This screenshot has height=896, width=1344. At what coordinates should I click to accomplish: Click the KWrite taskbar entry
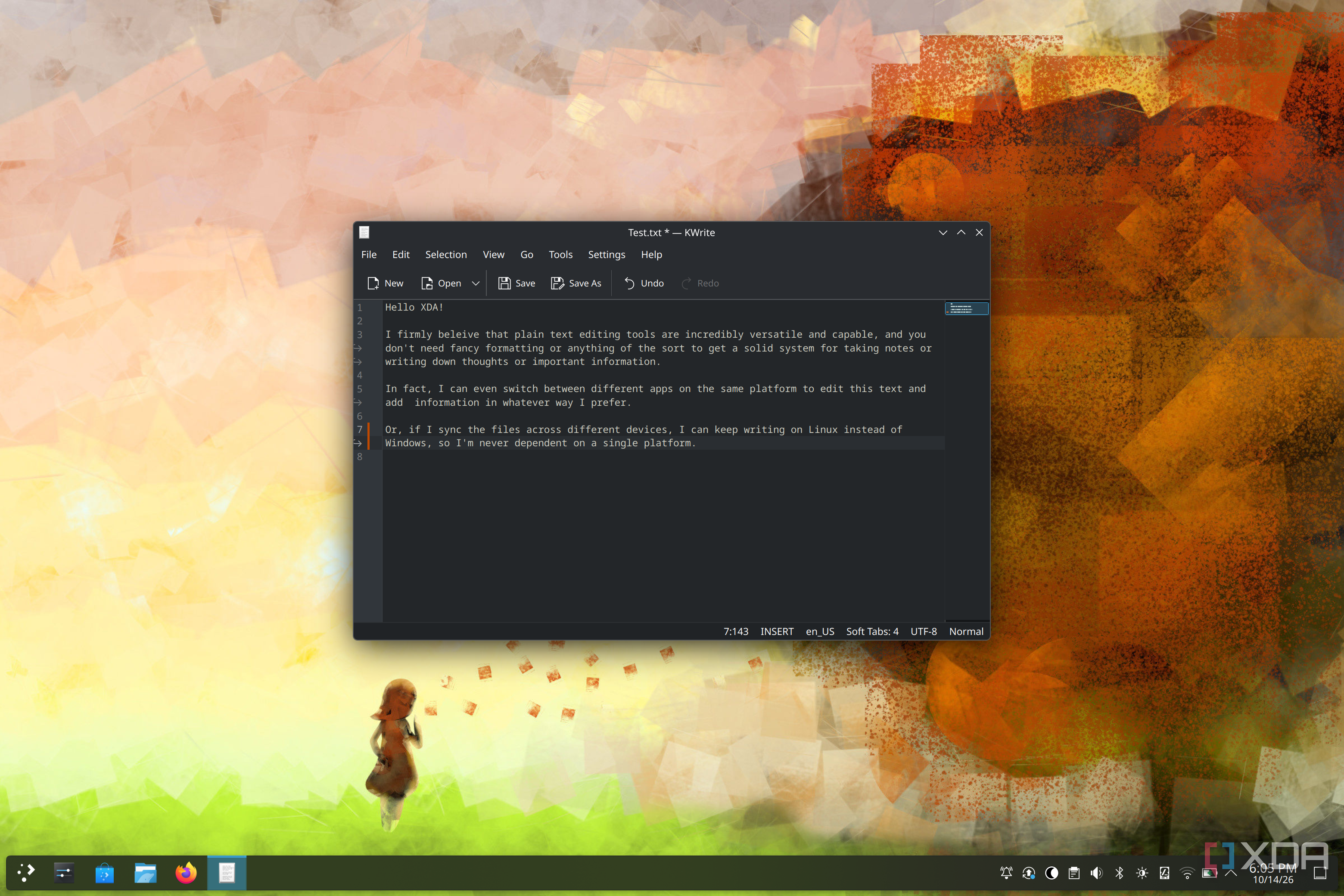227,873
